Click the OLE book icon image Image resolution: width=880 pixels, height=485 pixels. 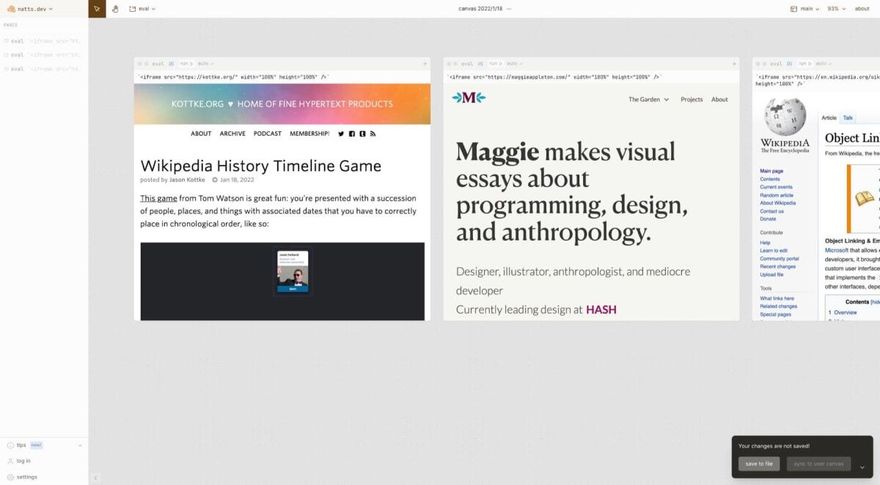865,198
